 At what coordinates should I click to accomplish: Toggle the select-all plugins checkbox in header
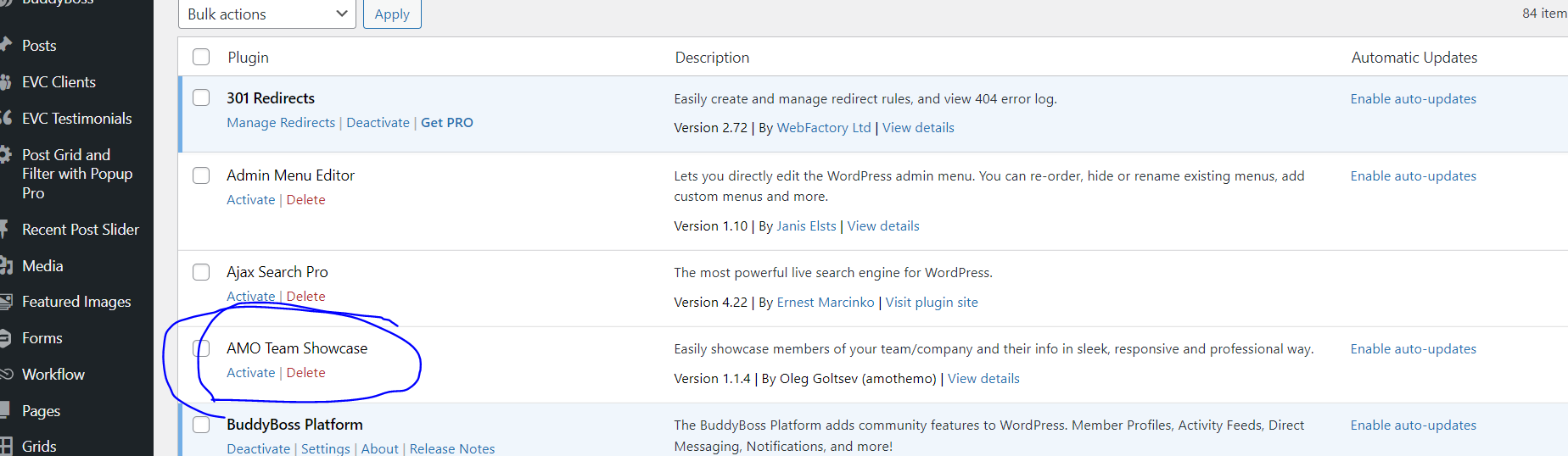[201, 57]
